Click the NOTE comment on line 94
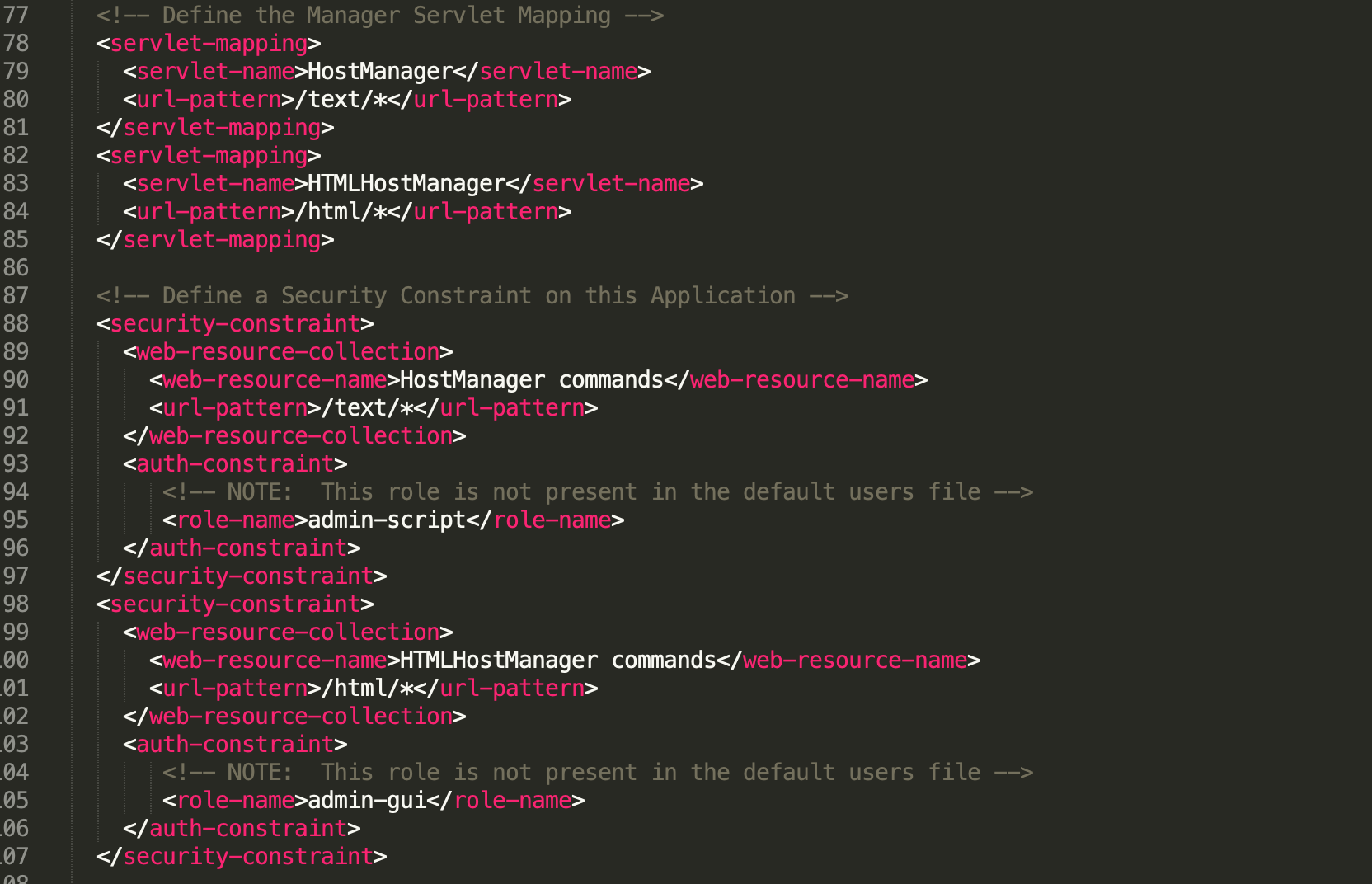The height and width of the screenshot is (884, 1372). (x=598, y=492)
